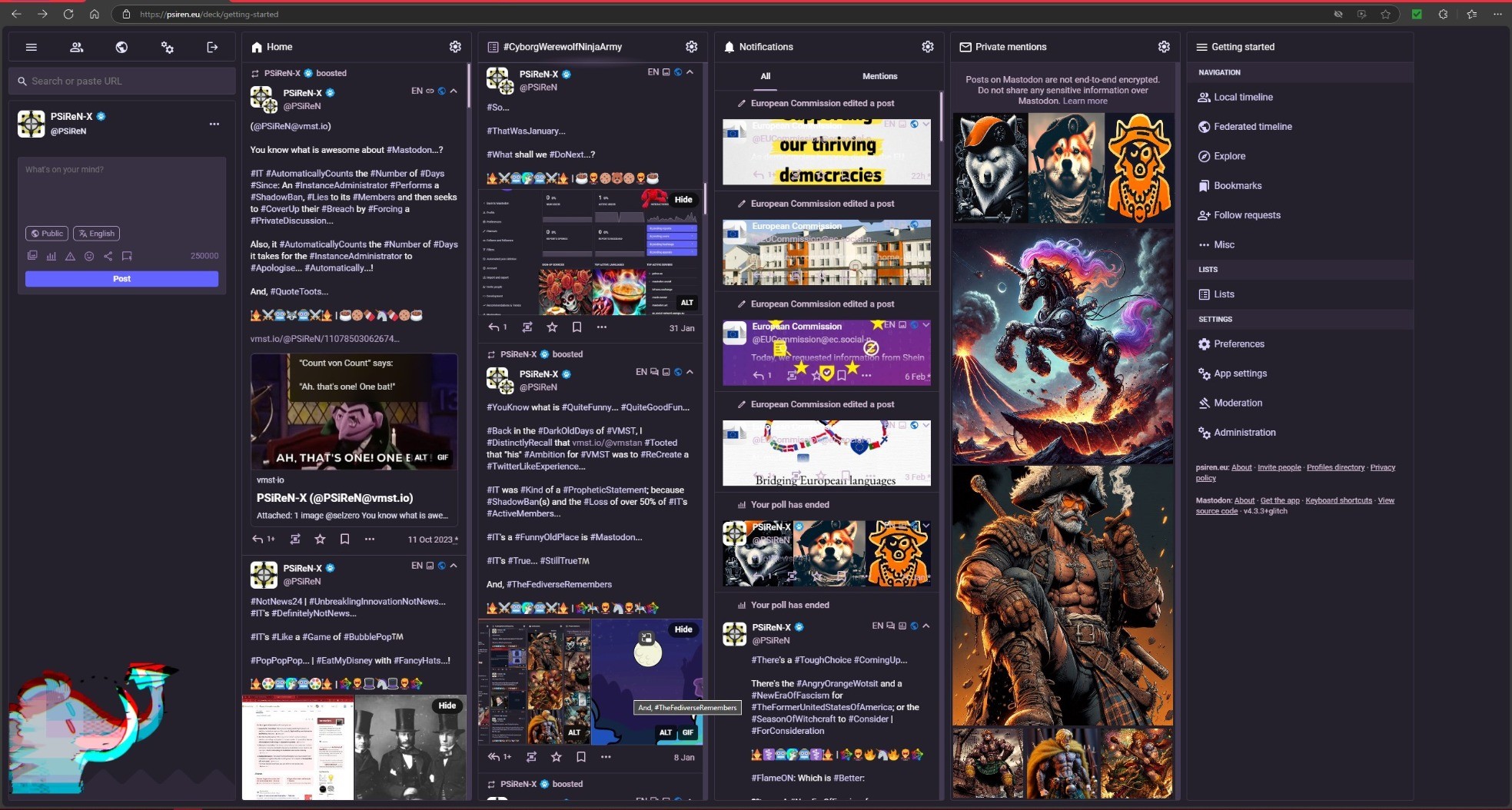Boost the post dated 31 Jan
Viewport: 1512px width, 810px height.
(x=527, y=327)
